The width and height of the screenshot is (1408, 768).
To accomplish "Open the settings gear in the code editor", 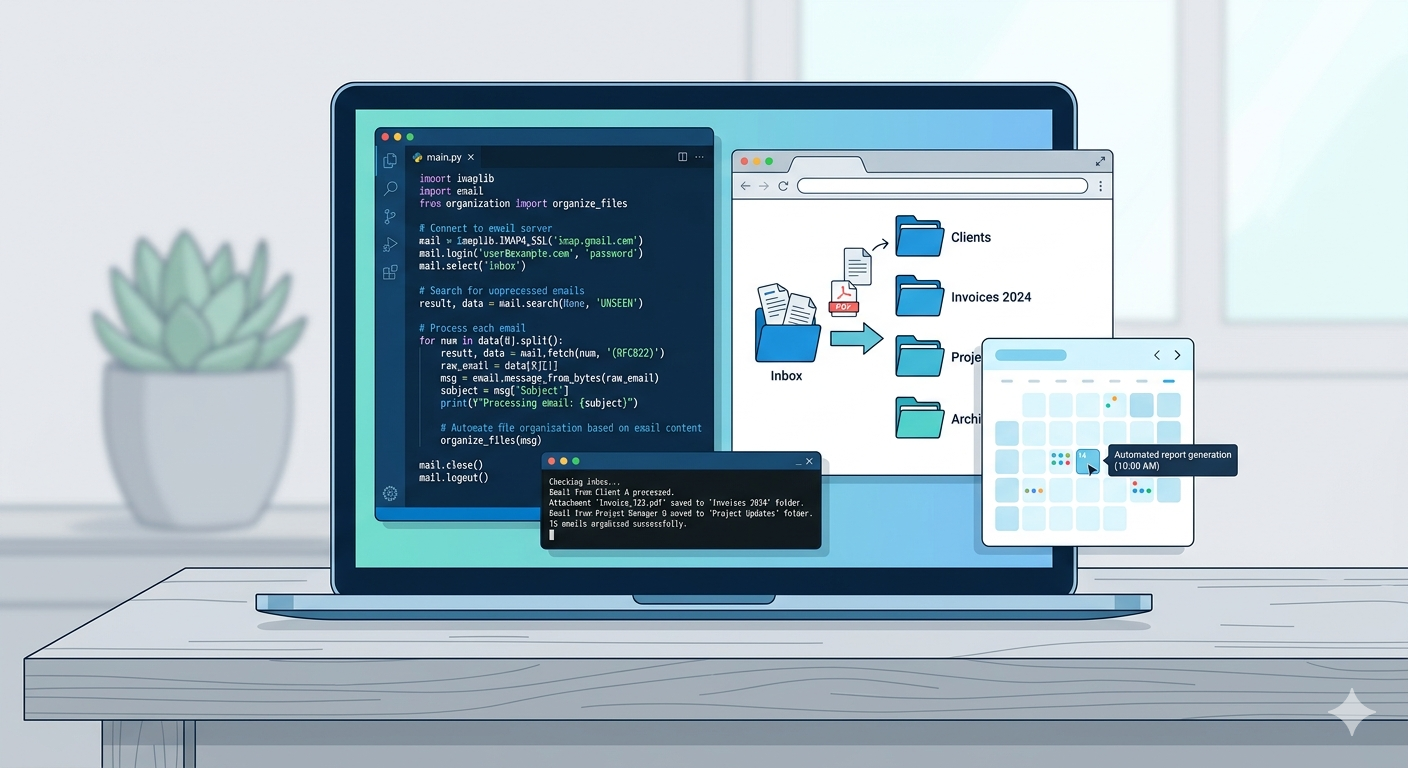I will (390, 493).
